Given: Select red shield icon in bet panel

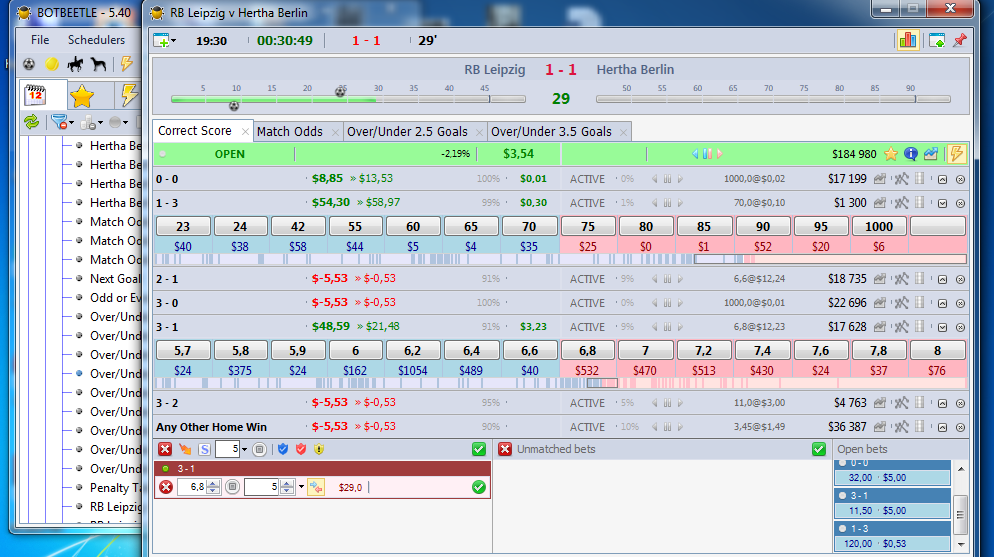Looking at the screenshot, I should tap(301, 449).
